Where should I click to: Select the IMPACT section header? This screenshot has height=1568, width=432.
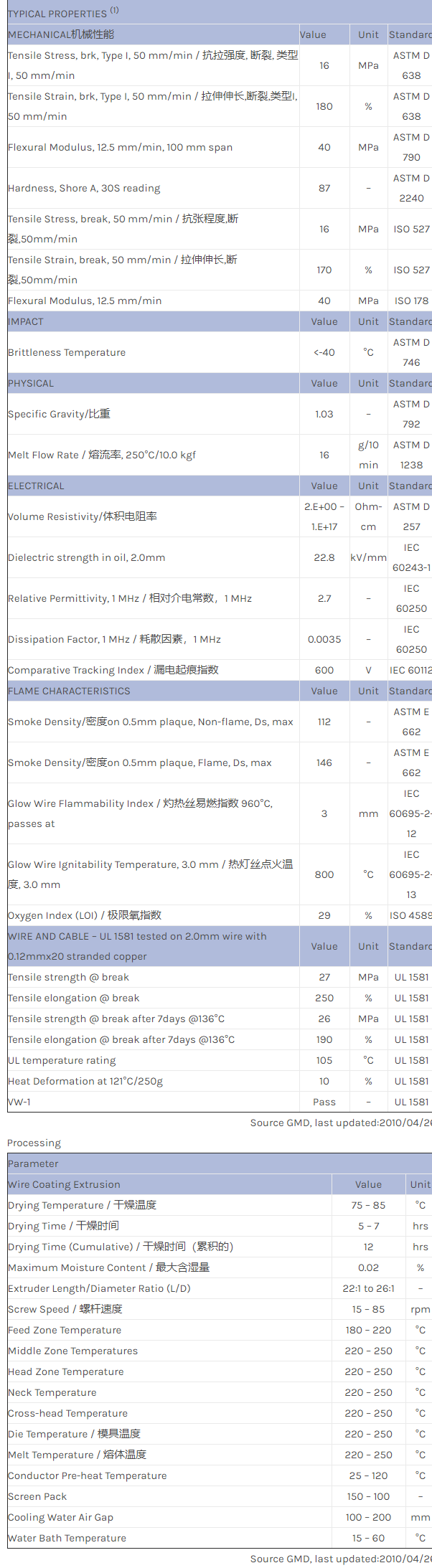point(26,321)
